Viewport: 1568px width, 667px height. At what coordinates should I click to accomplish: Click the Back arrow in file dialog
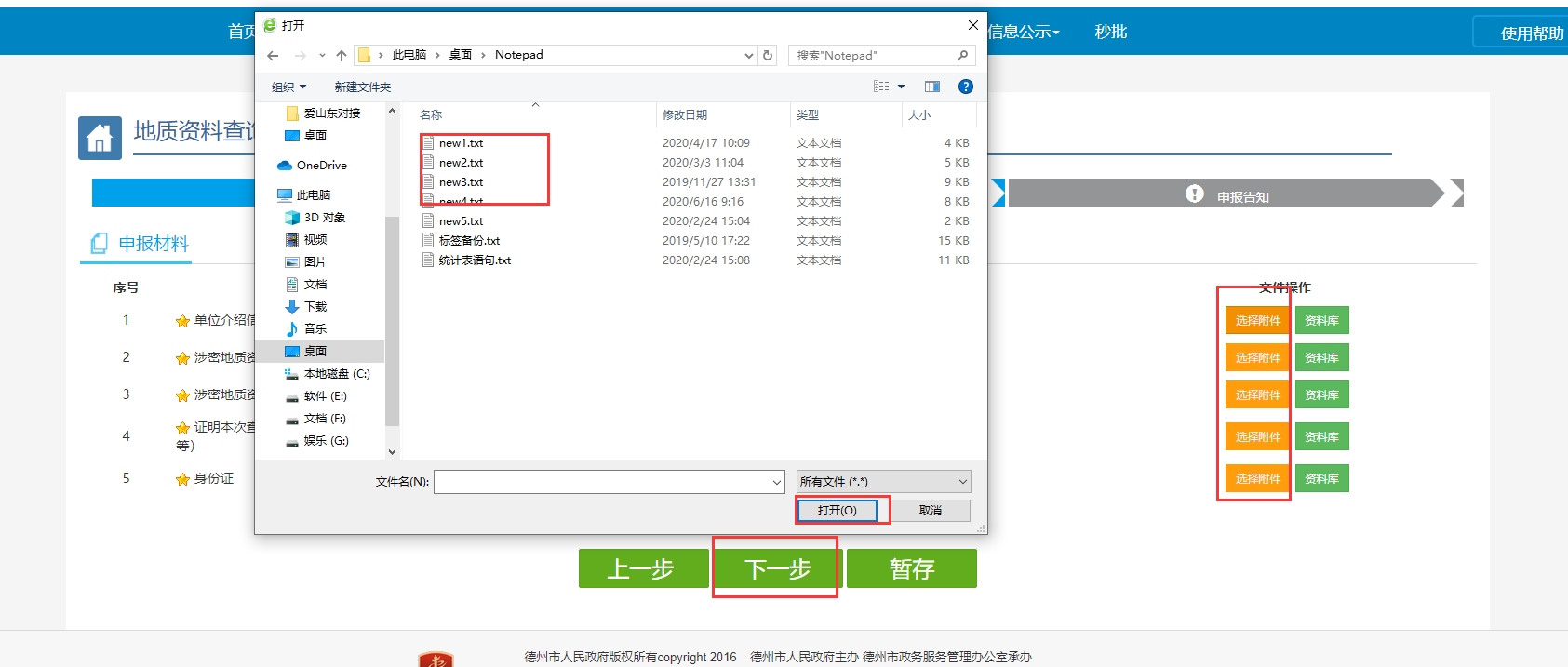[x=273, y=56]
